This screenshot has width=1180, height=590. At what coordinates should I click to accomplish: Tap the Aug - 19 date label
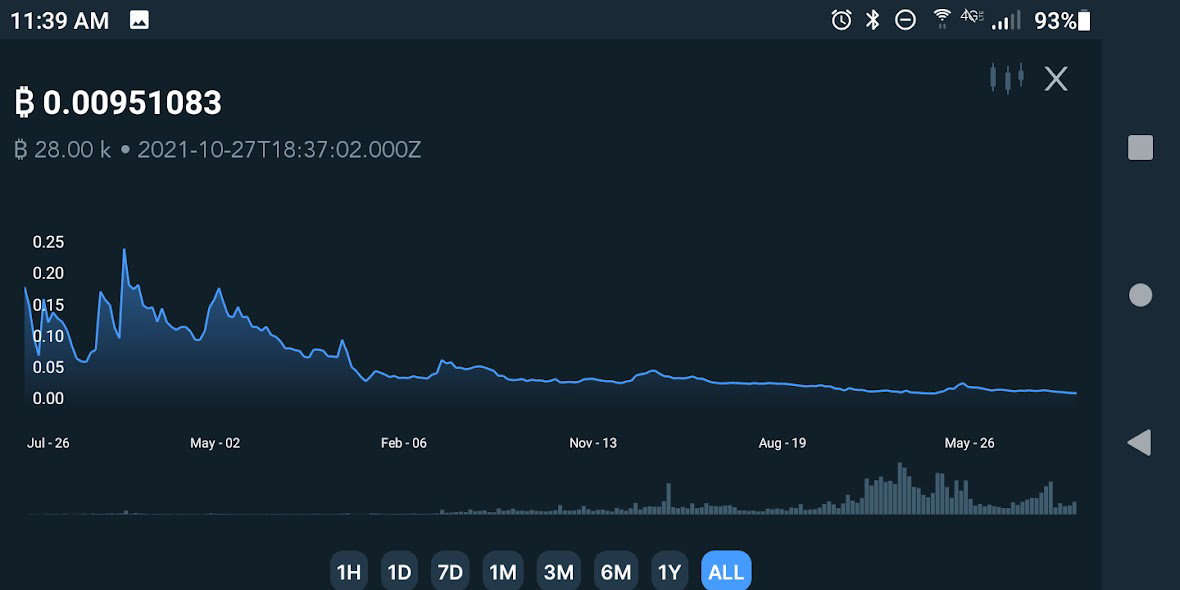click(782, 443)
